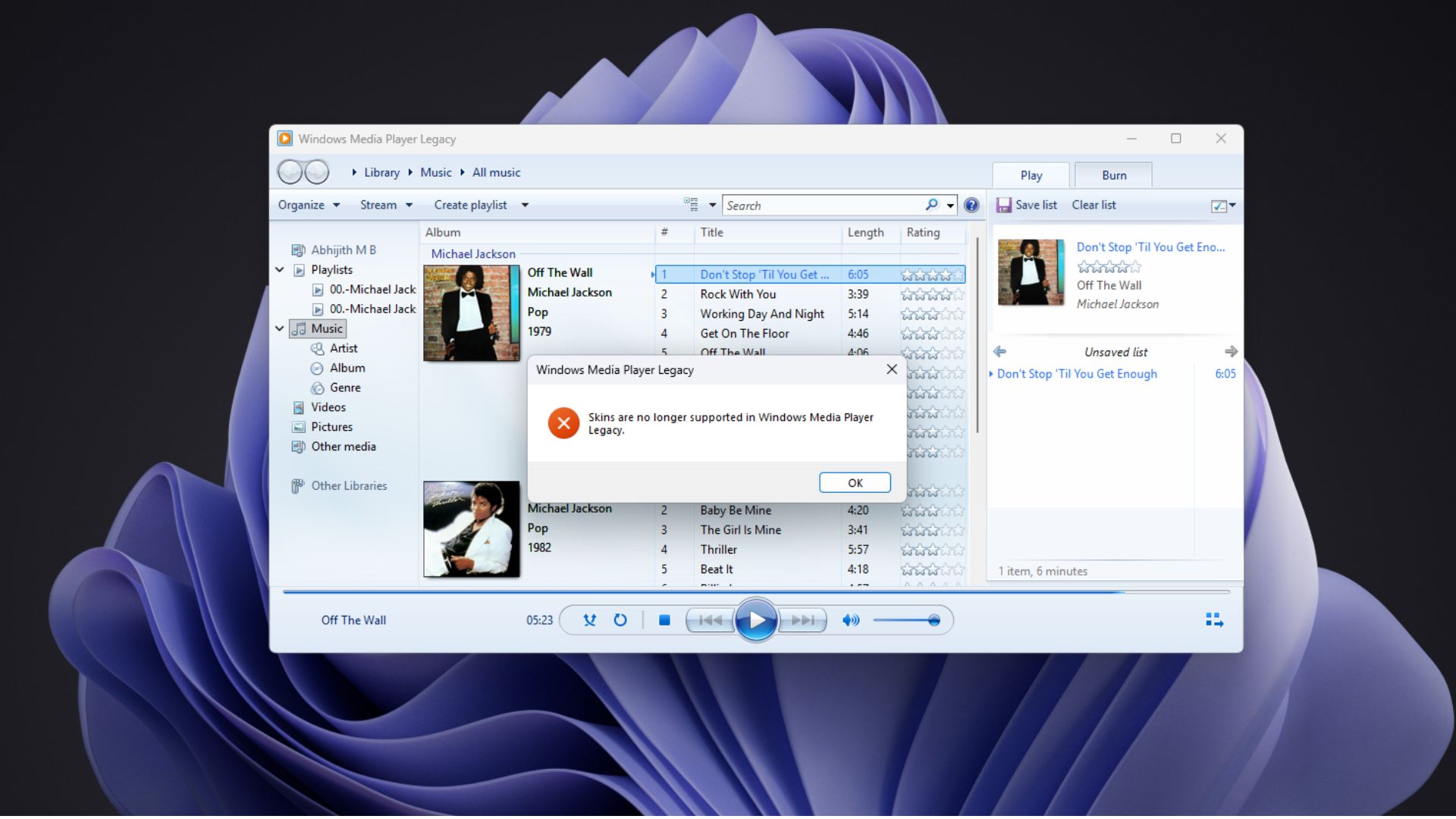1456x819 pixels.
Task: Click the Thriller album cover thumbnail
Action: click(471, 529)
